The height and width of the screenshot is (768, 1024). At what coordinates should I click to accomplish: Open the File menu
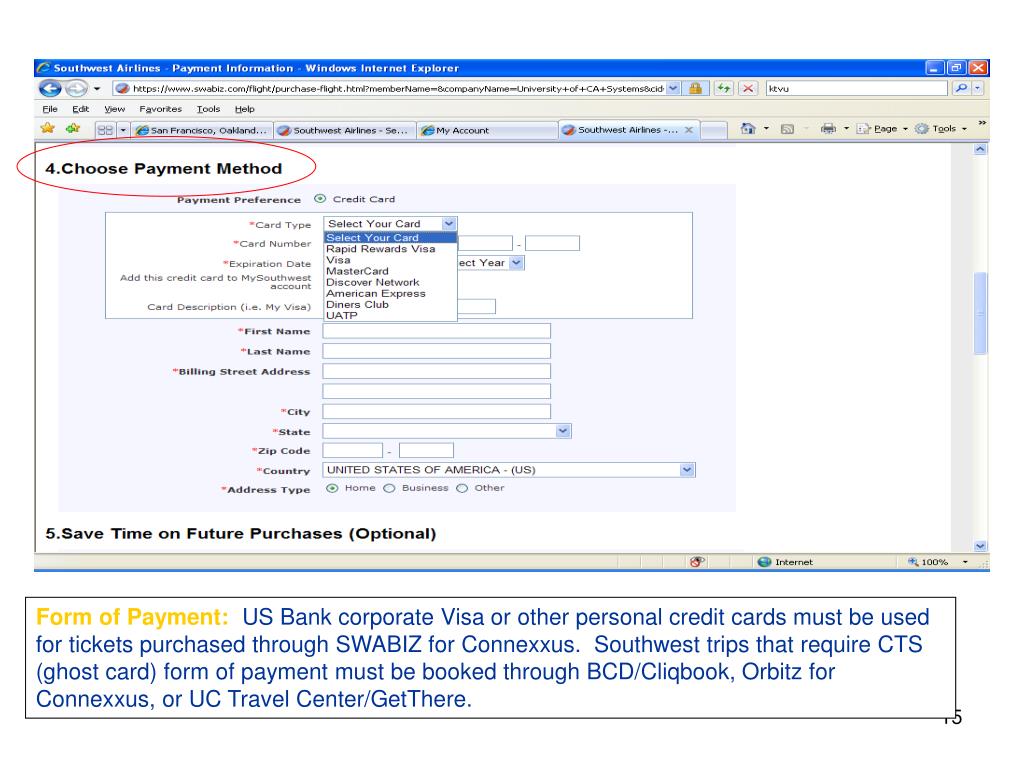[50, 109]
